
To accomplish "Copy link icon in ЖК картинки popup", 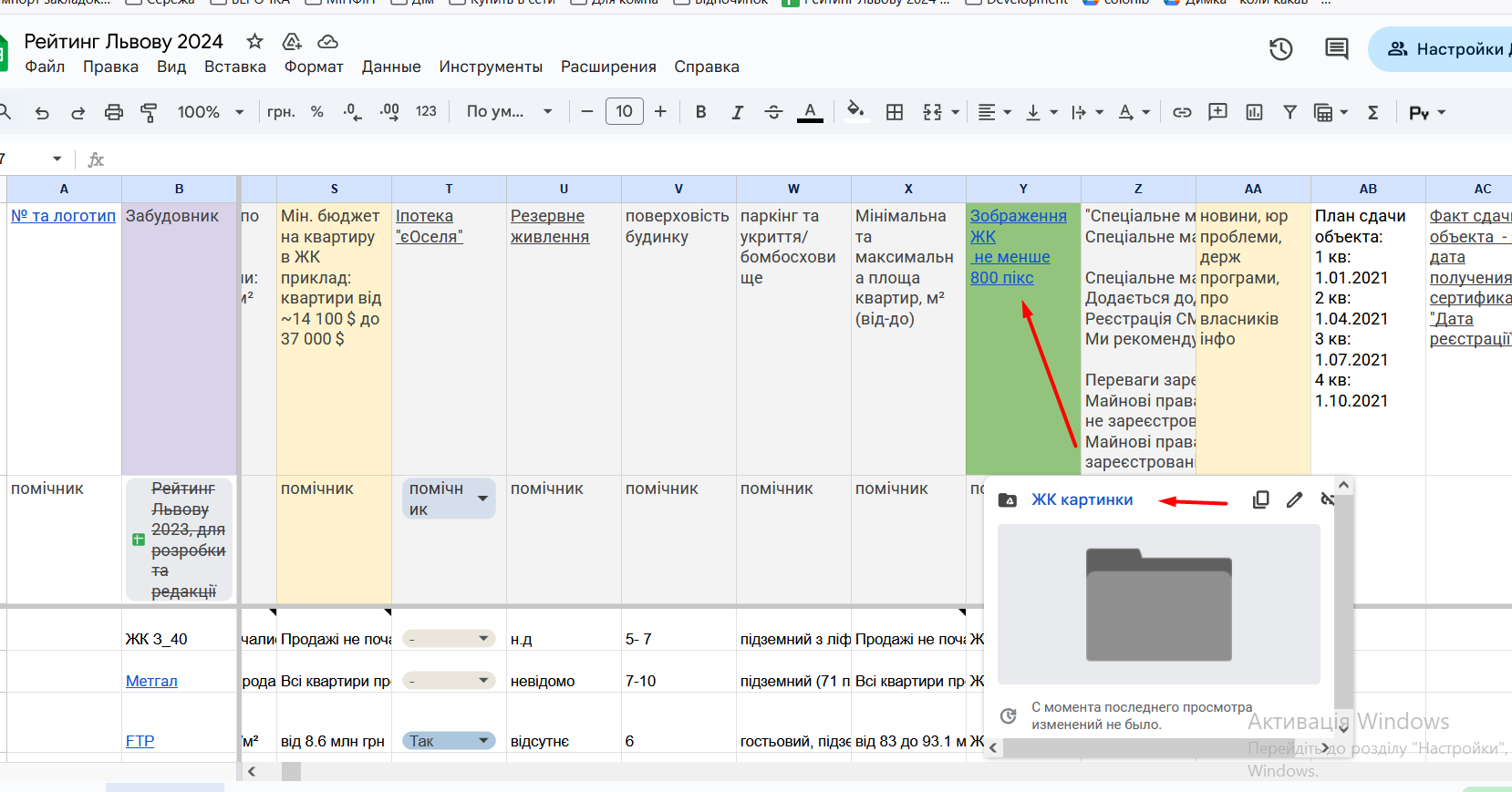I will click(x=1261, y=499).
